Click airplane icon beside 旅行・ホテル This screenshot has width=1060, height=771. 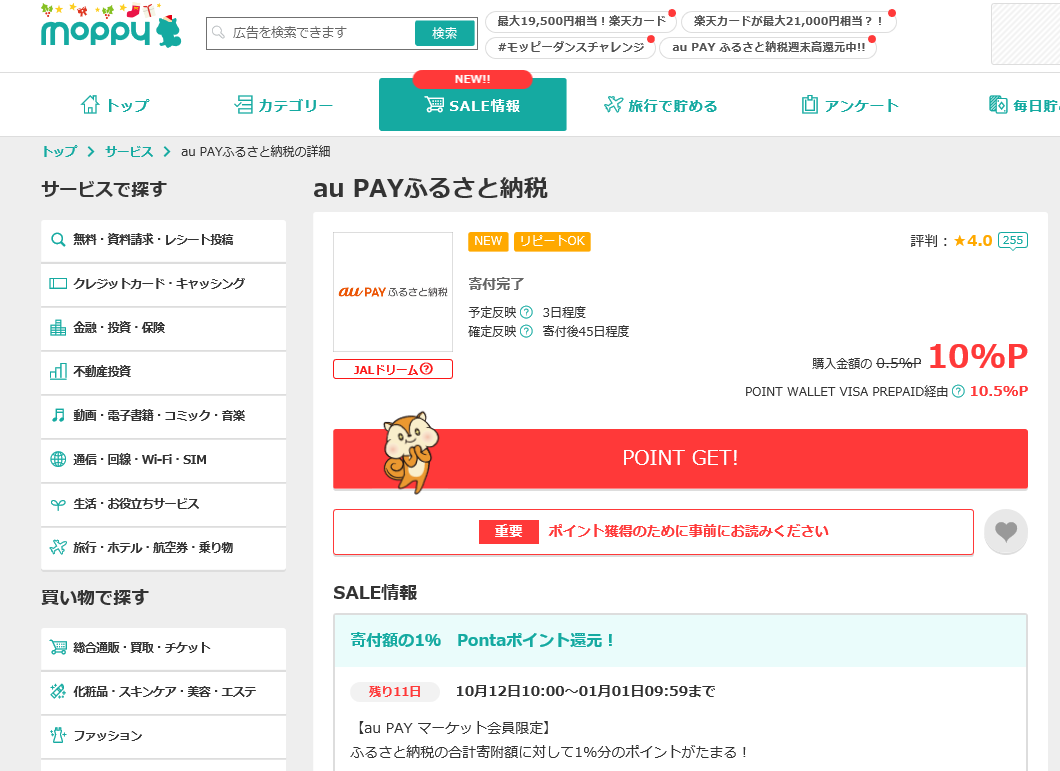[58, 547]
